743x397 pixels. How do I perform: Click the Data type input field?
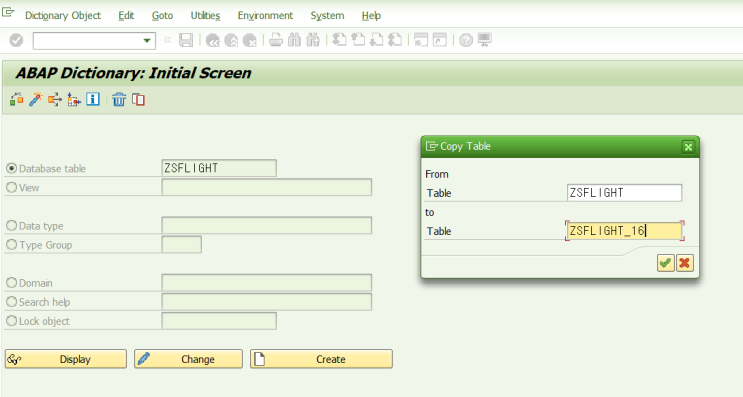coord(267,226)
